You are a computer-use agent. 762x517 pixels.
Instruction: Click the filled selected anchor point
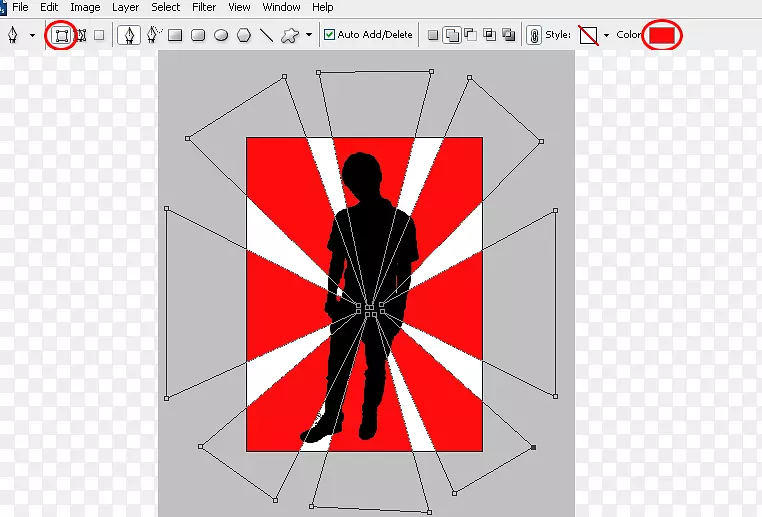533,447
